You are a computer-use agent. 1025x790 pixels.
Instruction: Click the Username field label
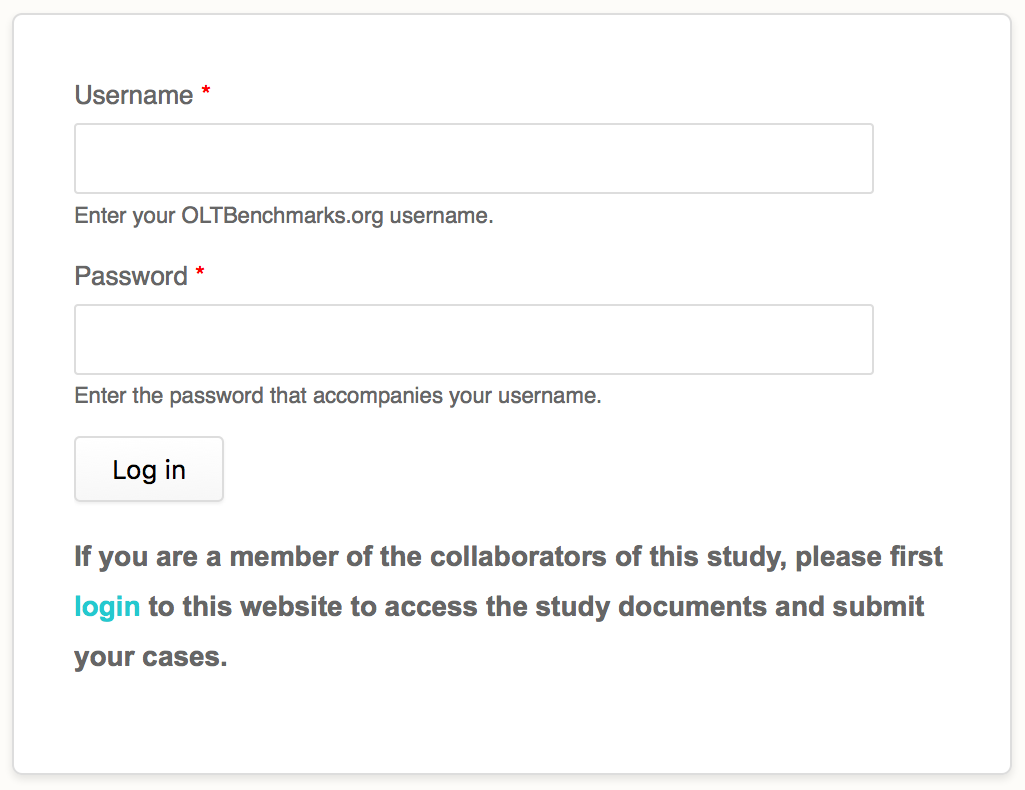pos(134,95)
